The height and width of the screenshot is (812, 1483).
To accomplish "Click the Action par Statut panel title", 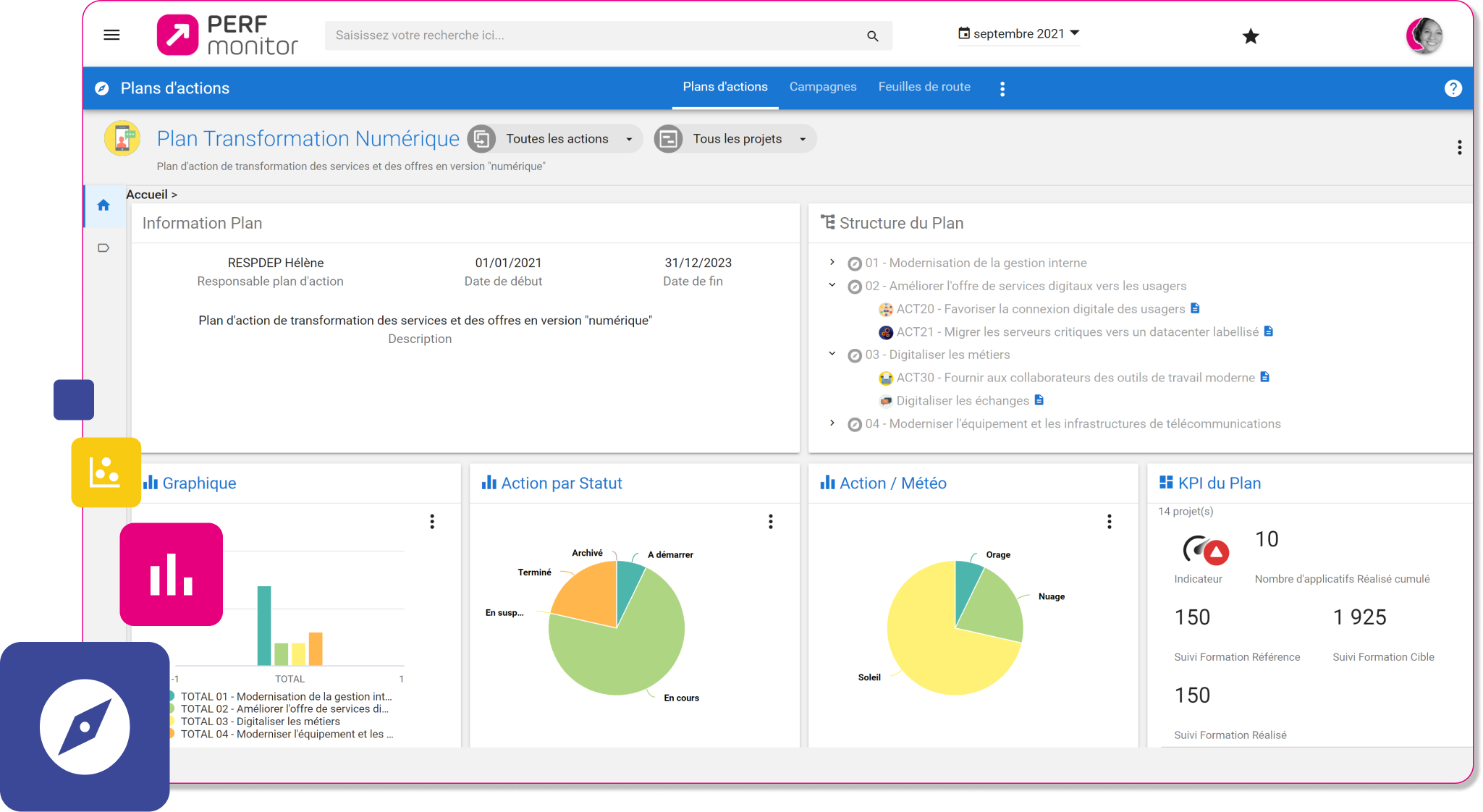I will coord(562,483).
